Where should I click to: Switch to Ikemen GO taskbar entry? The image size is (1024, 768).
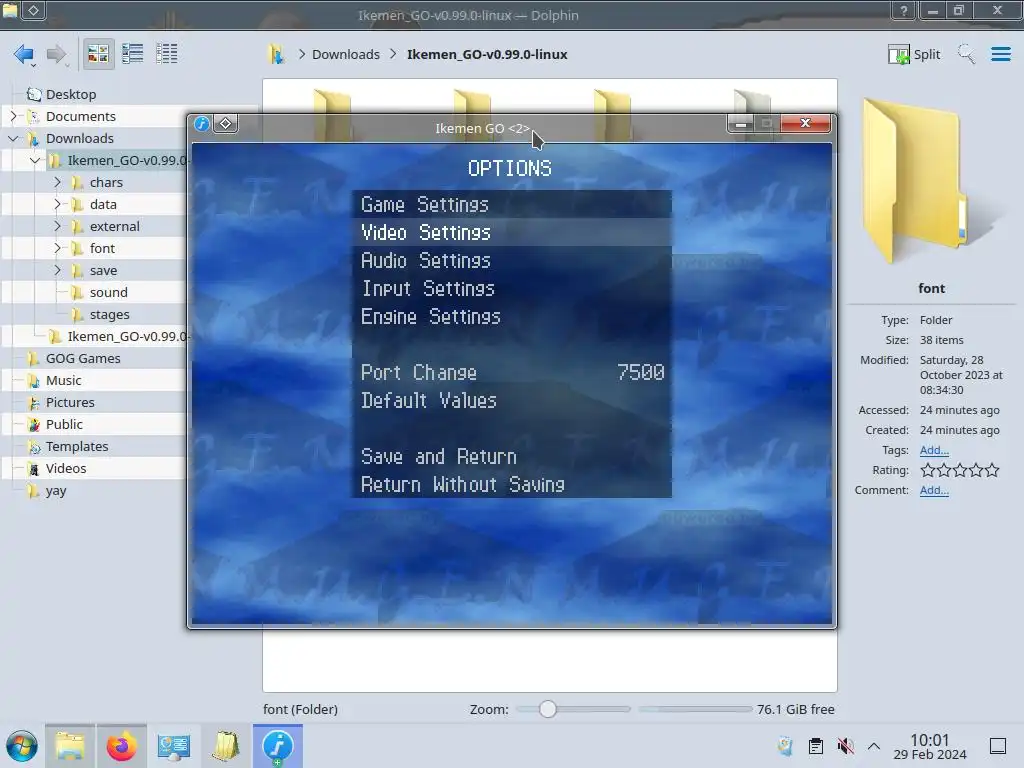pos(278,746)
